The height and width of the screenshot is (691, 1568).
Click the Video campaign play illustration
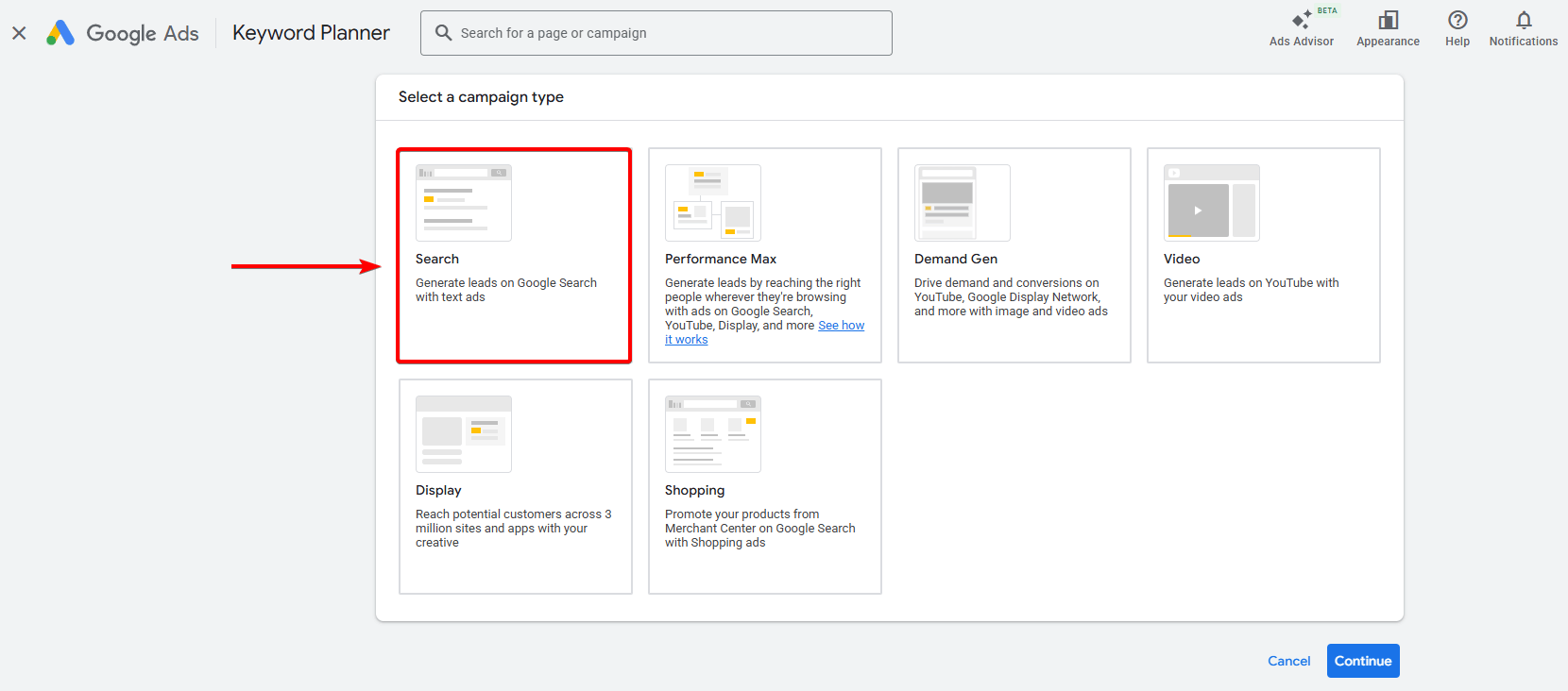(x=1198, y=211)
